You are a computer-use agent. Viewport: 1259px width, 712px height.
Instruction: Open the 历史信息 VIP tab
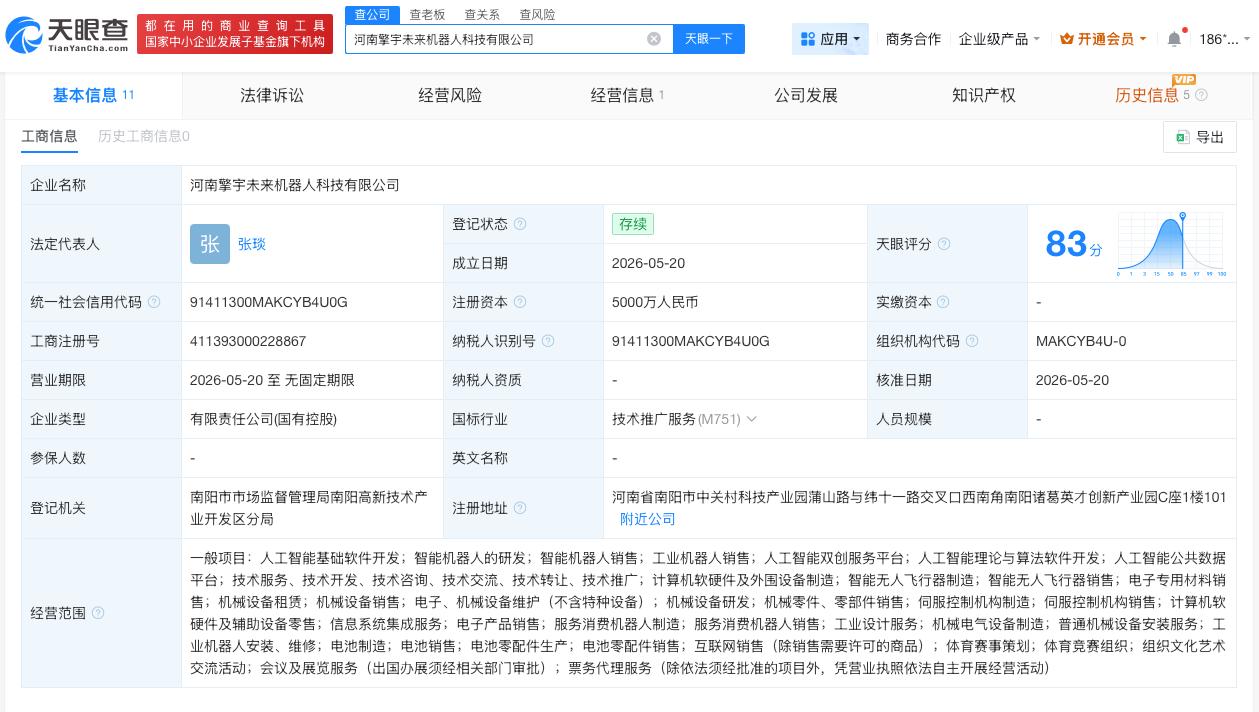click(x=1147, y=95)
